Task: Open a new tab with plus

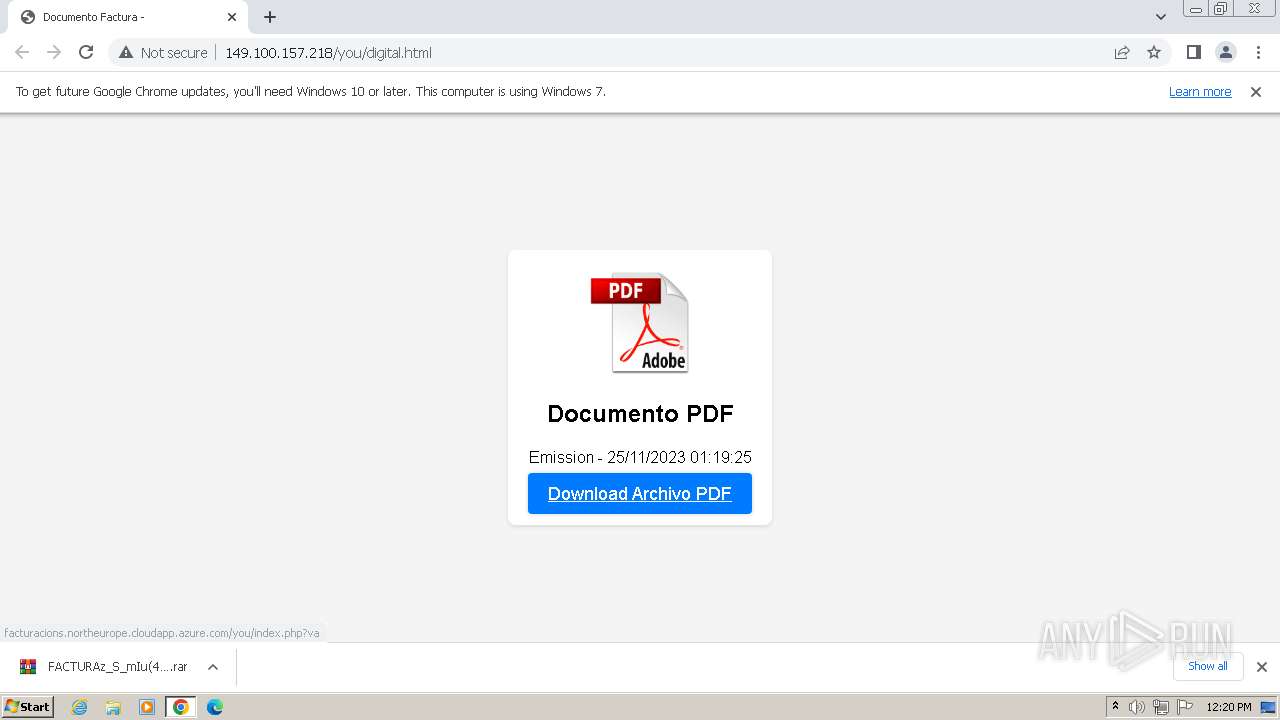Action: coord(270,17)
